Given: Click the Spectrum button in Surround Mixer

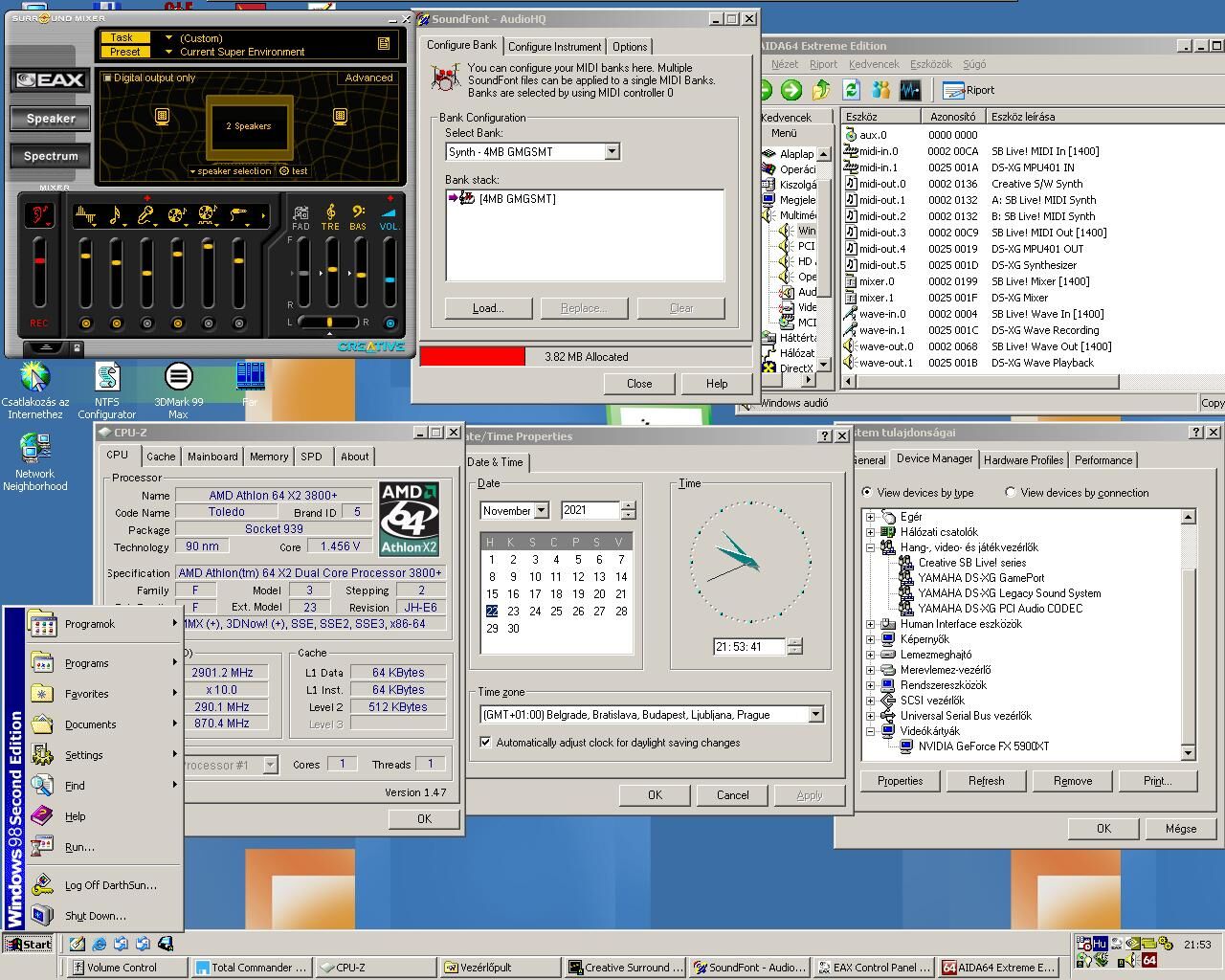Looking at the screenshot, I should click(x=51, y=156).
